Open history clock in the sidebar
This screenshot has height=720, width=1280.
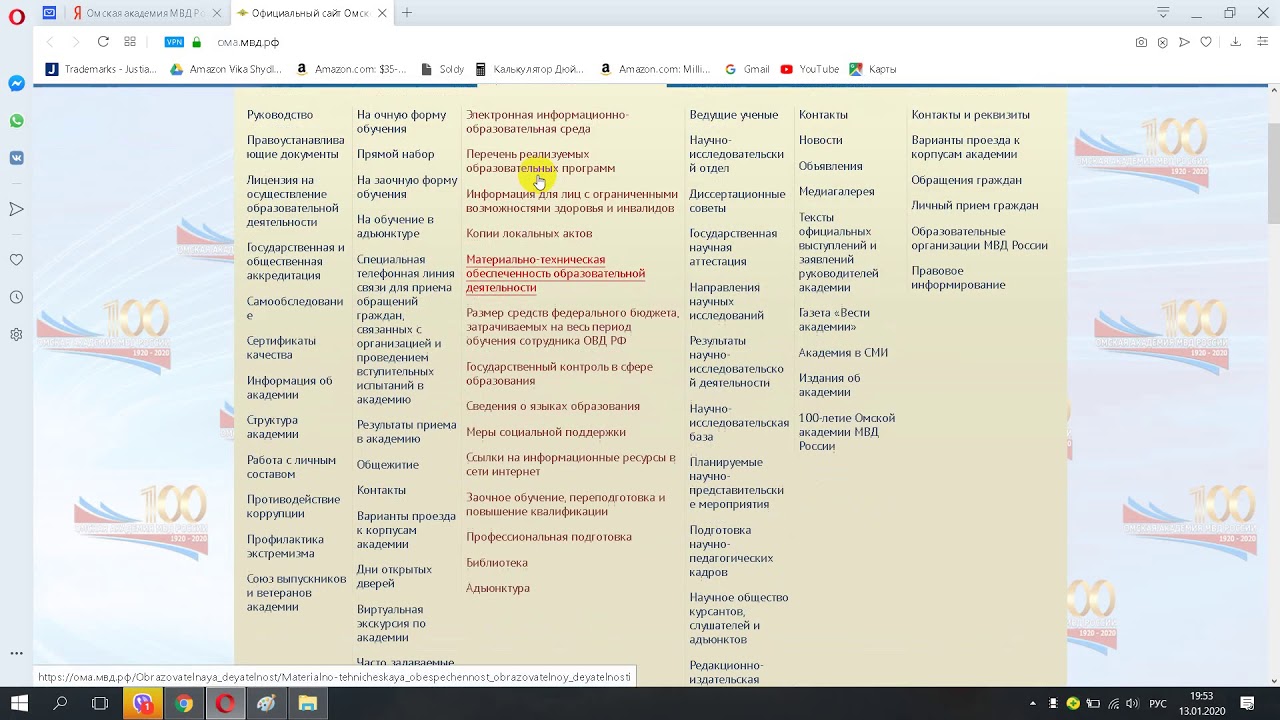coord(16,297)
